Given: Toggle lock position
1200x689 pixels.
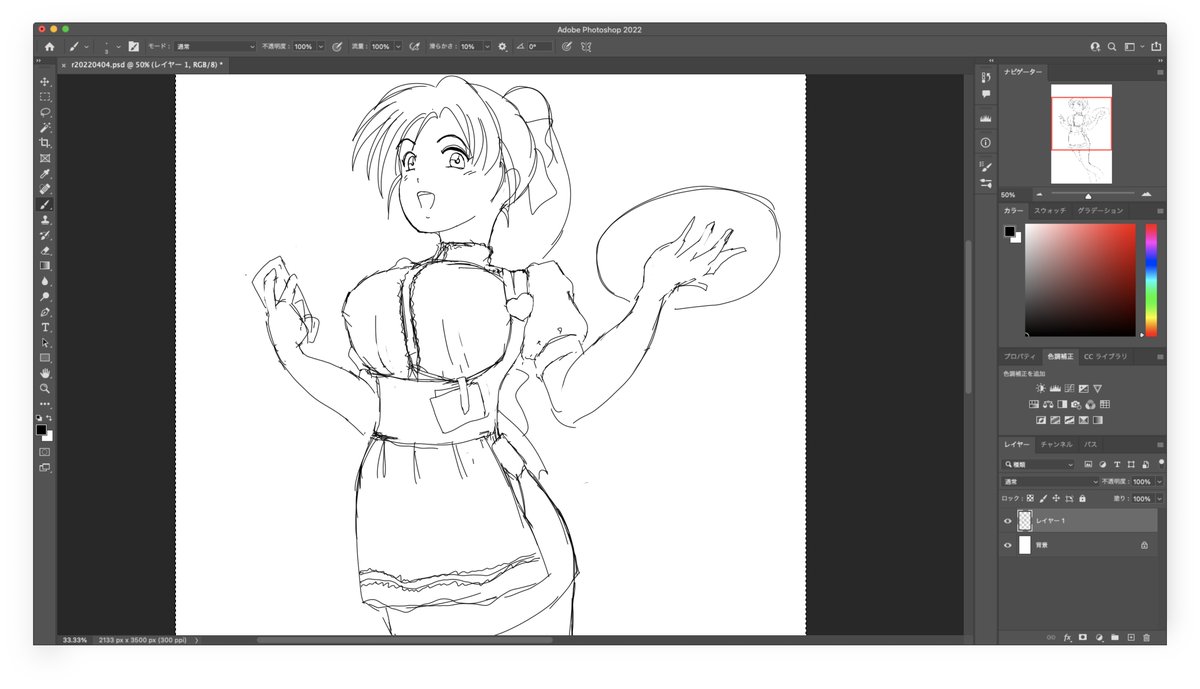Looking at the screenshot, I should [1056, 498].
